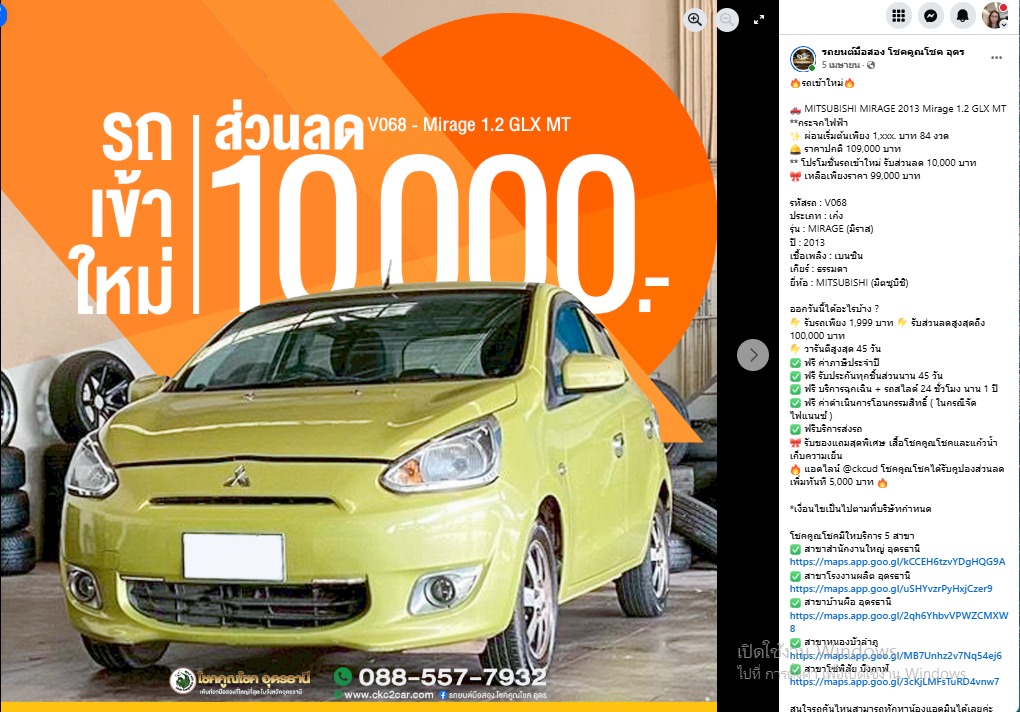The height and width of the screenshot is (712, 1020).
Task: Open account profile picture menu
Action: point(995,16)
